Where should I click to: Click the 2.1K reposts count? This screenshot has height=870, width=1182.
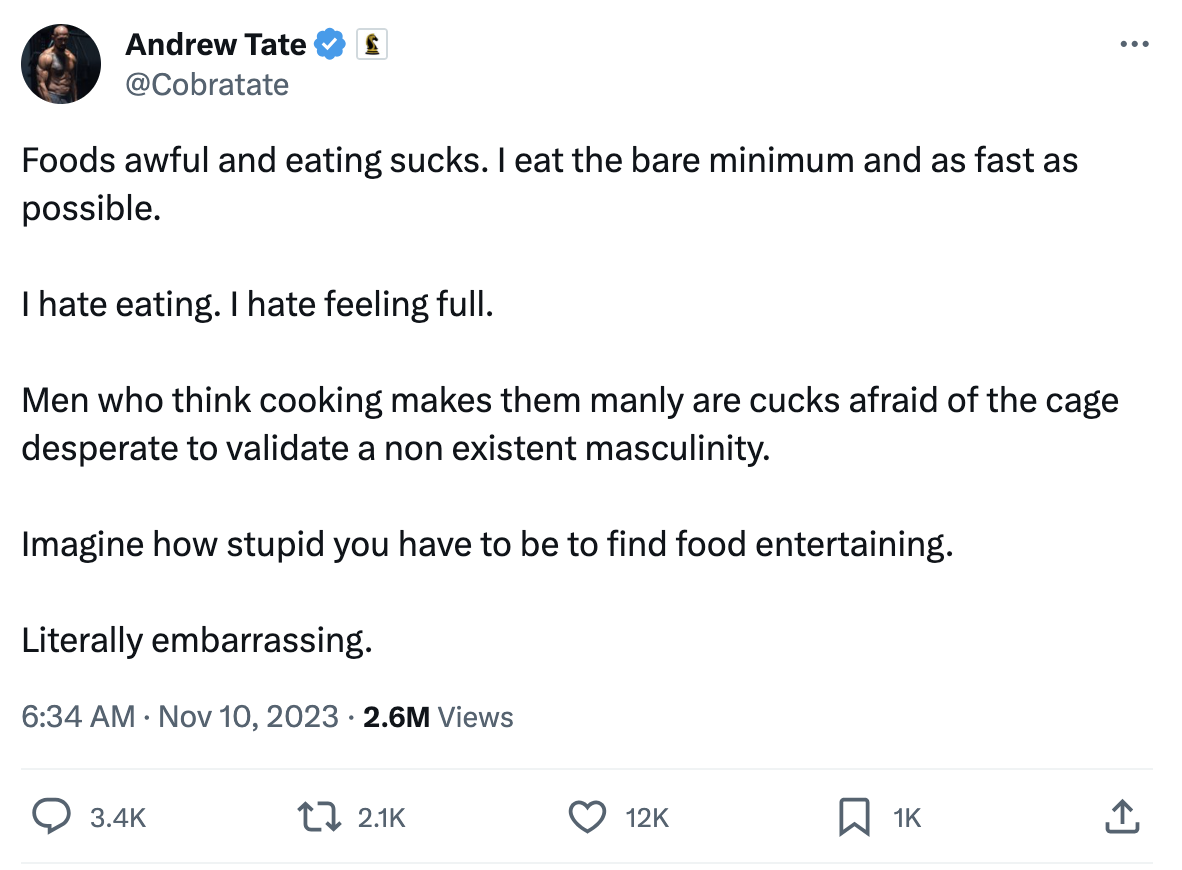point(381,818)
